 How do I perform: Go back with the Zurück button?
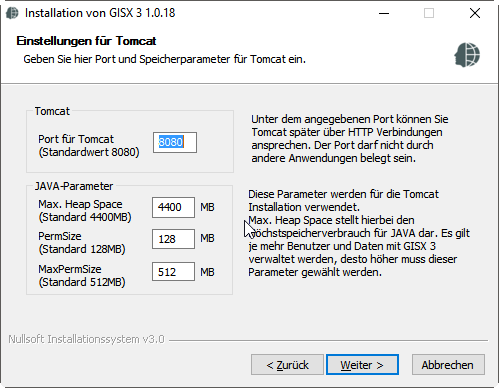287,365
